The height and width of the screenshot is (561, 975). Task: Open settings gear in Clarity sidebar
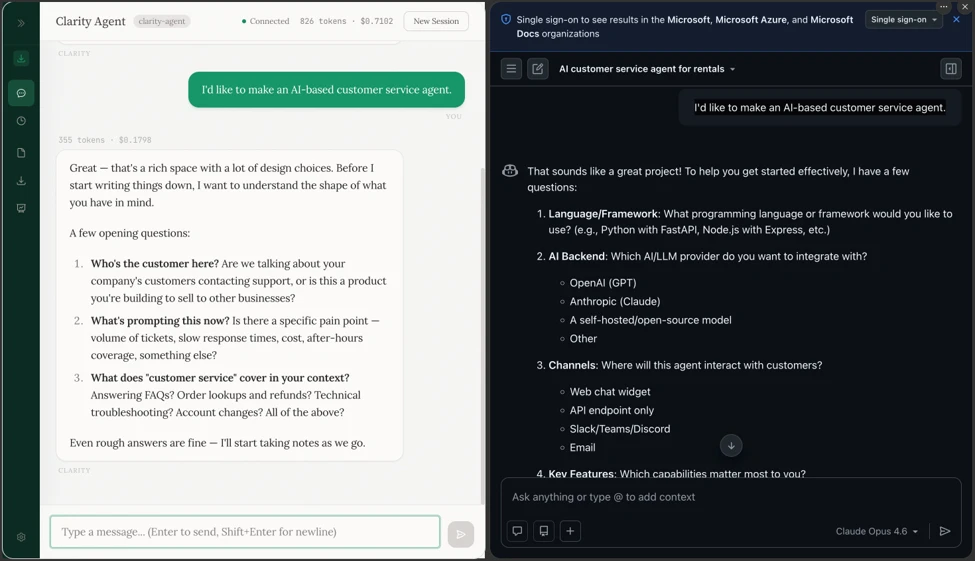pyautogui.click(x=21, y=537)
